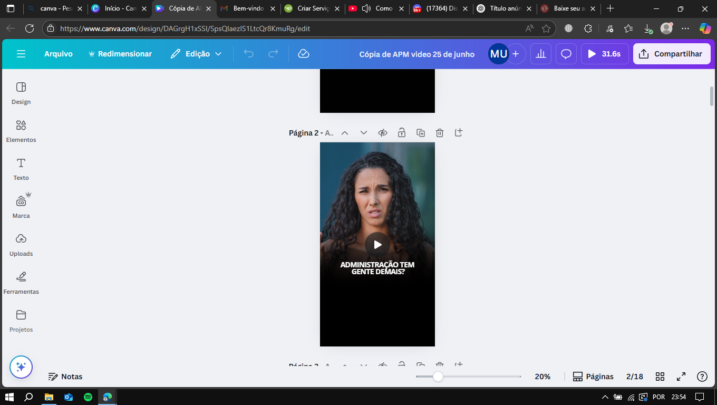Screen dimensions: 717x405
Task: Hide Página 2 with the eye icon
Action: 383,133
